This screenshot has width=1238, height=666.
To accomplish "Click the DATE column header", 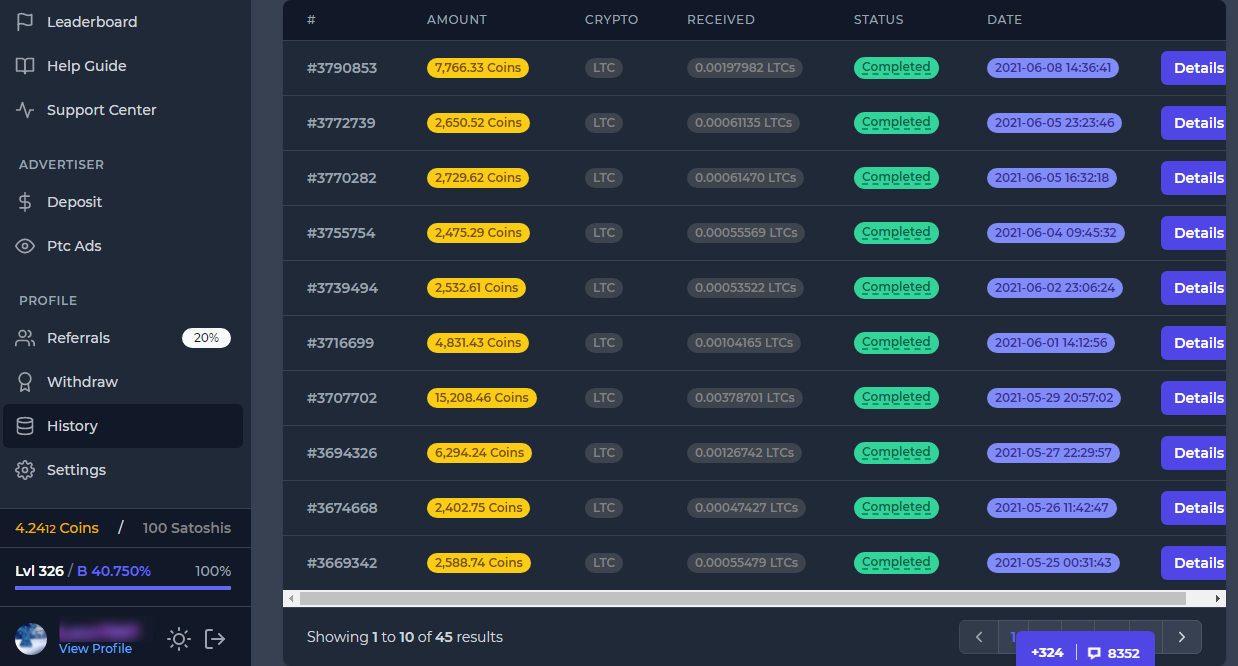I will 1004,20.
